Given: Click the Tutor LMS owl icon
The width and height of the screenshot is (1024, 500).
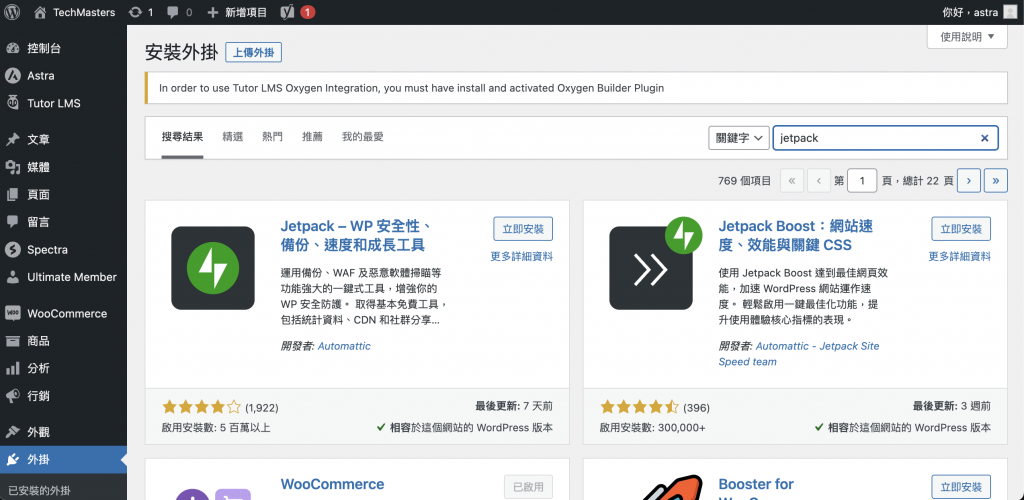Looking at the screenshot, I should coord(12,102).
